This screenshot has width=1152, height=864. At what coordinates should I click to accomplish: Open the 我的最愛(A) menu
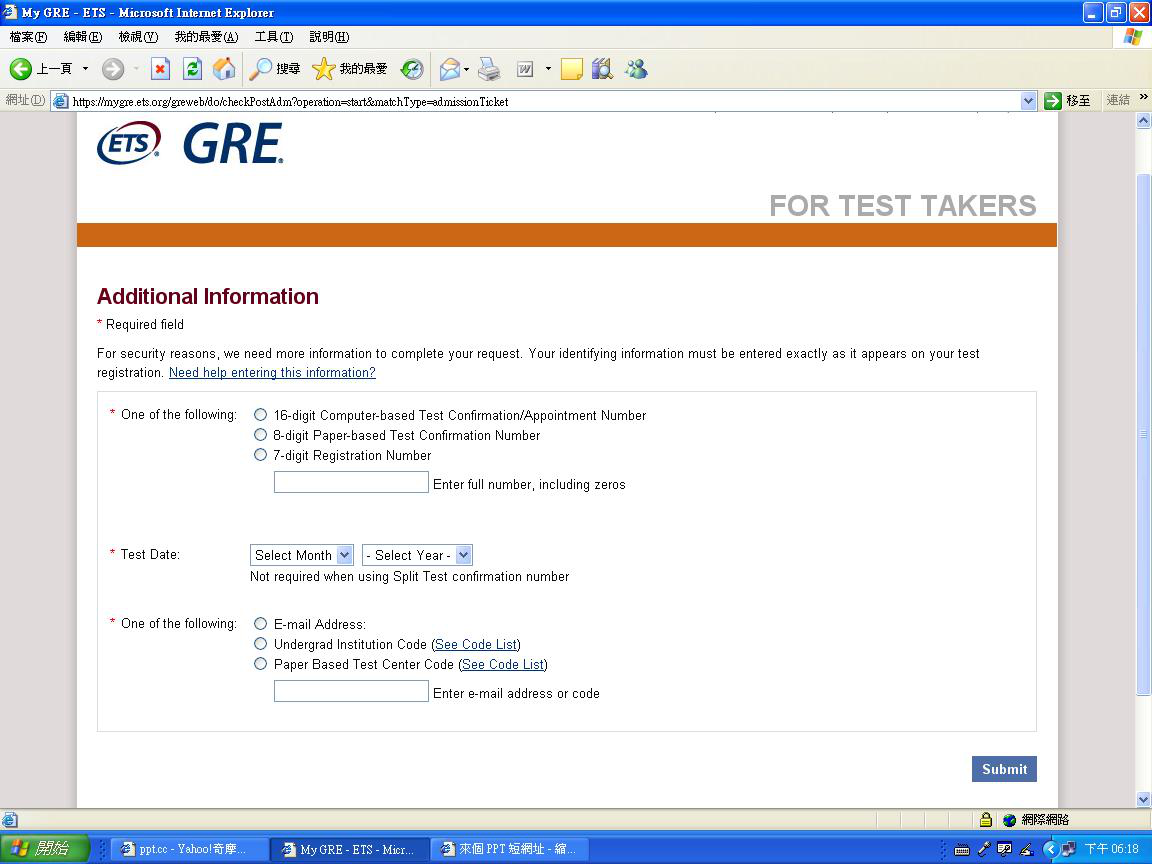coord(206,37)
